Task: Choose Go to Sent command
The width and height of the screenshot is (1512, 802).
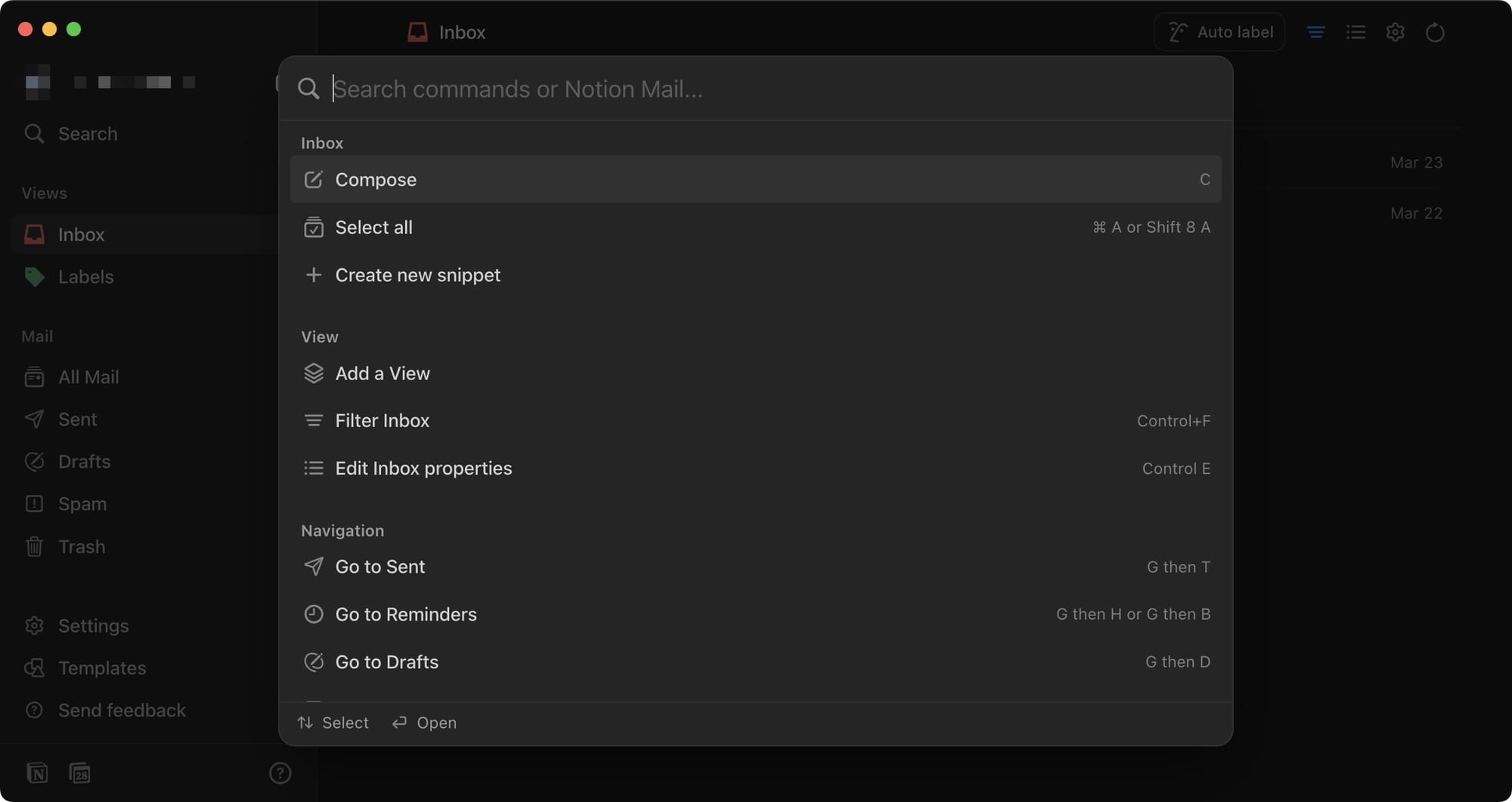Action: click(755, 566)
